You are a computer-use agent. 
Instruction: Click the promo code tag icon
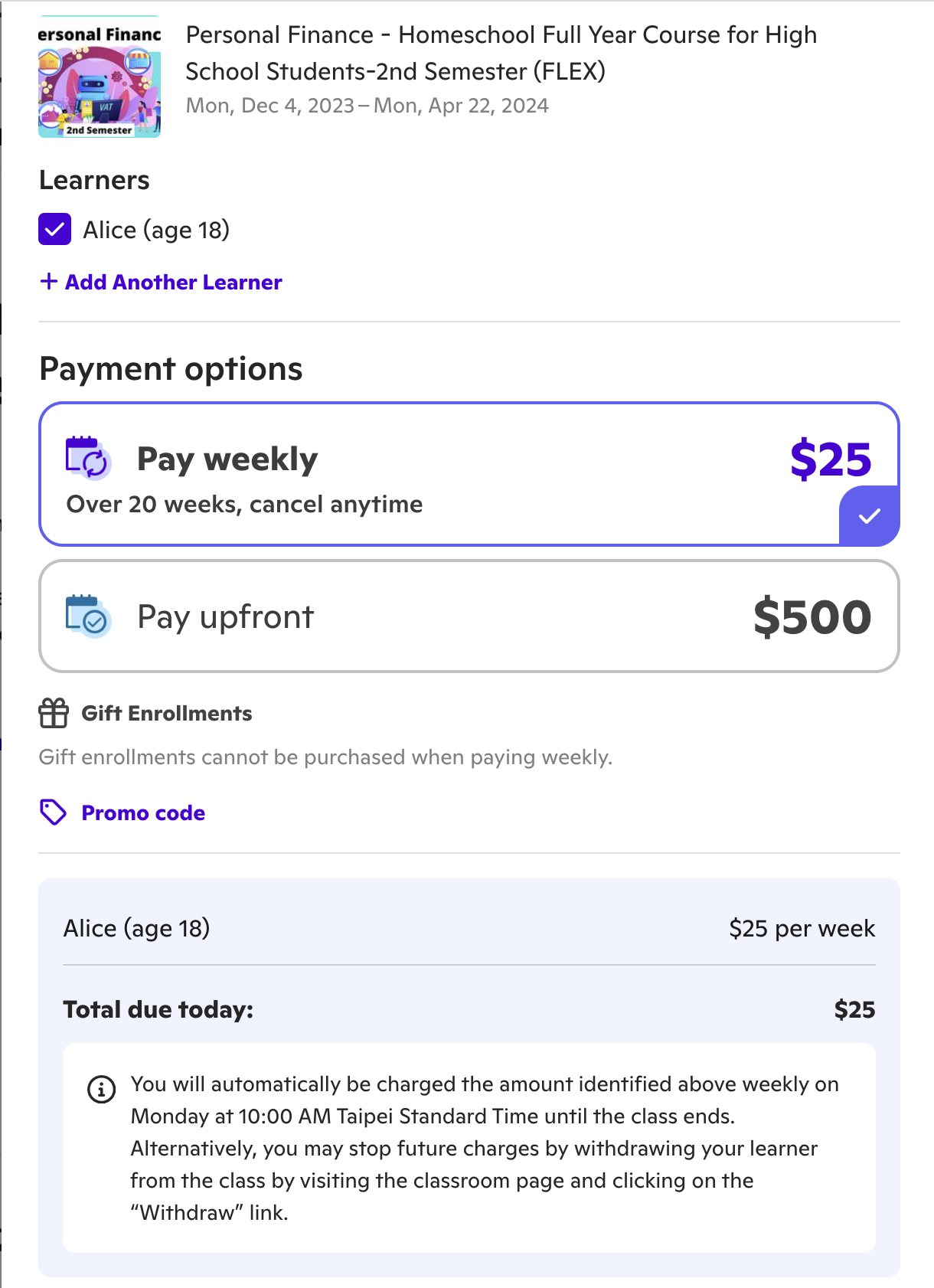[x=53, y=812]
